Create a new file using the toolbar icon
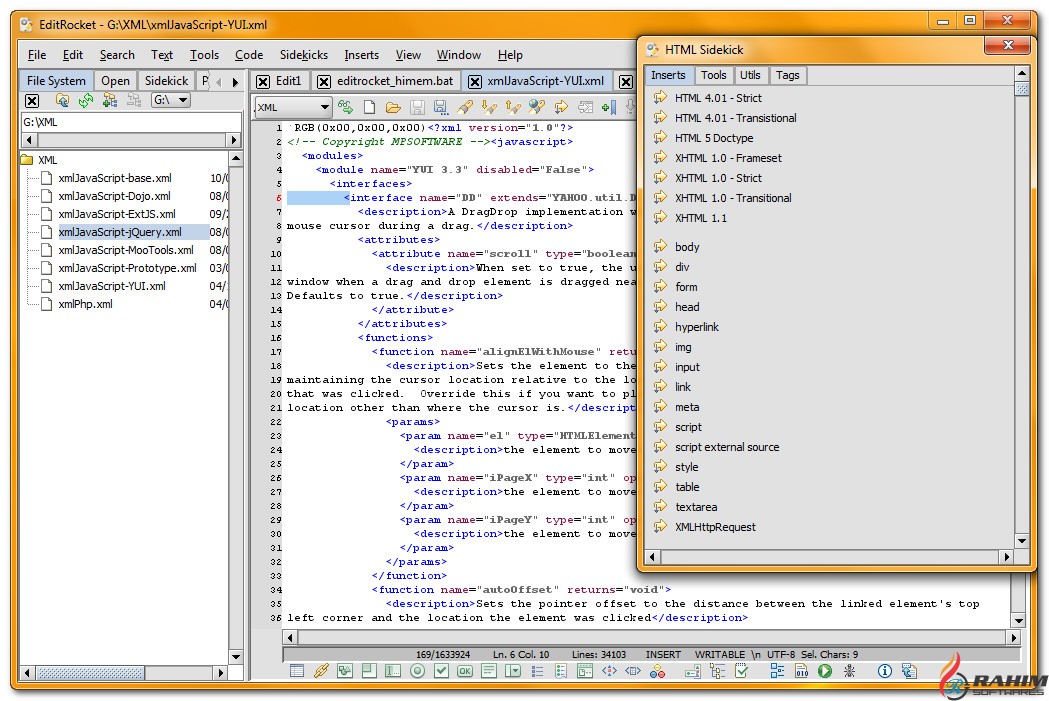The width and height of the screenshot is (1049, 701). click(371, 107)
